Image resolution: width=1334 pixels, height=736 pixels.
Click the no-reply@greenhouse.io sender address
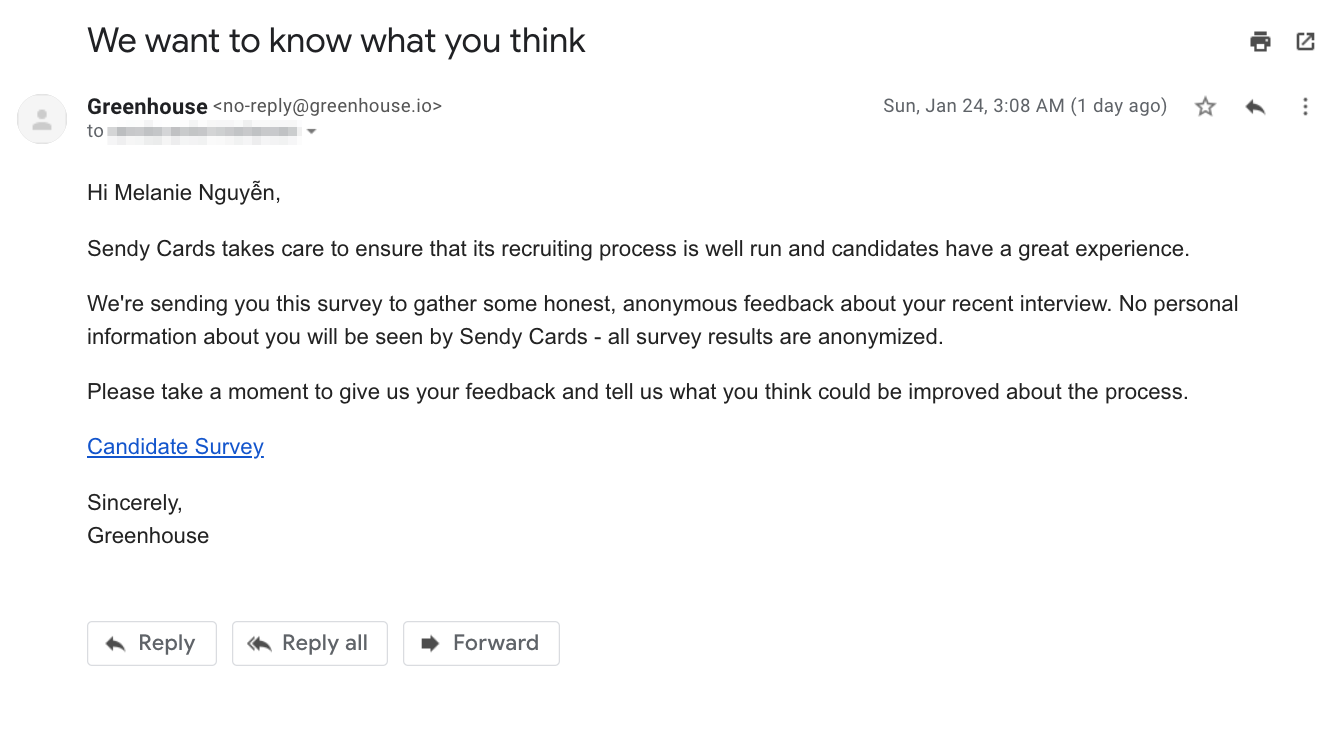coord(327,106)
